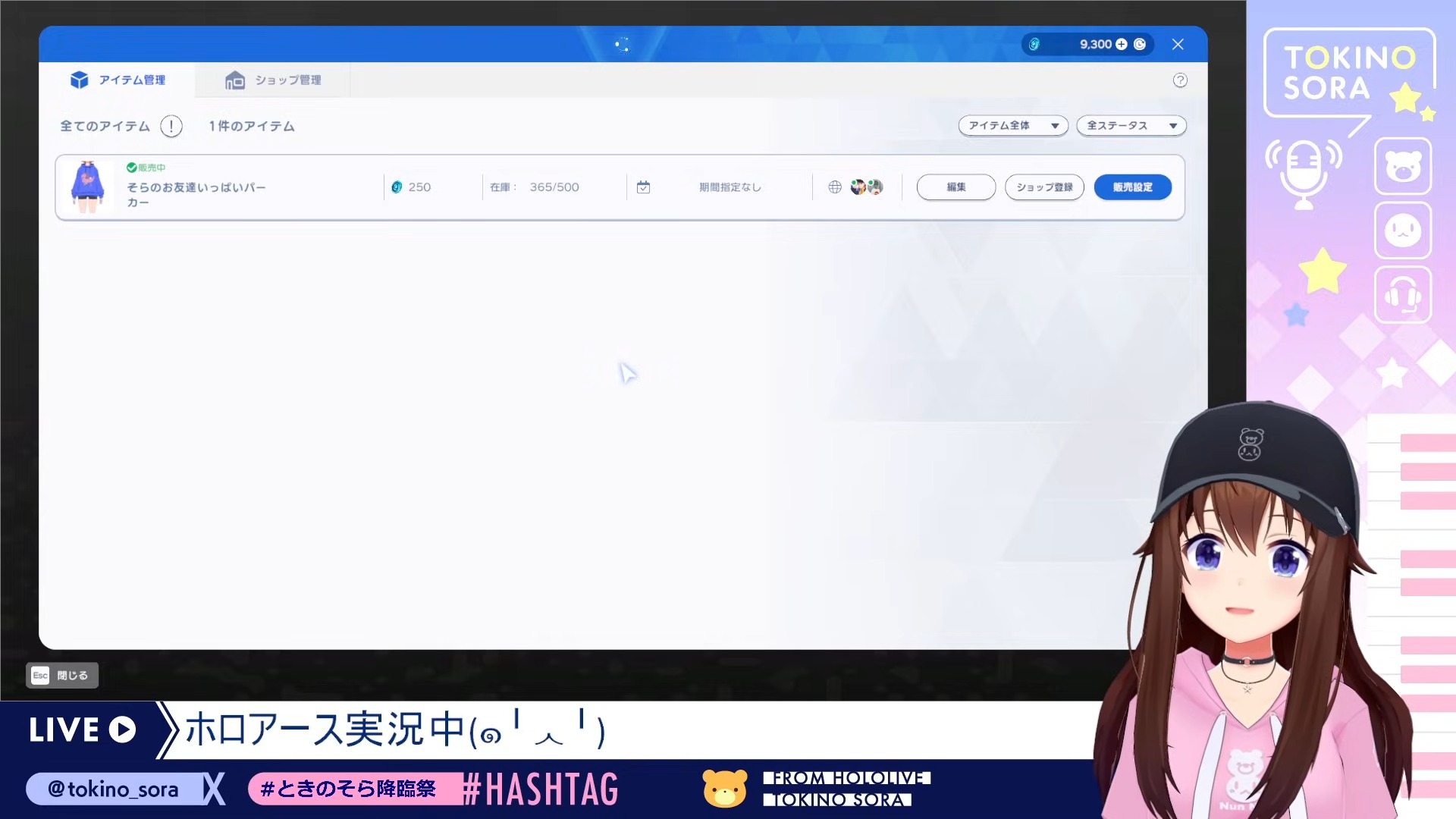Click the LIVE play icon
1456x819 pixels.
pyautogui.click(x=122, y=730)
